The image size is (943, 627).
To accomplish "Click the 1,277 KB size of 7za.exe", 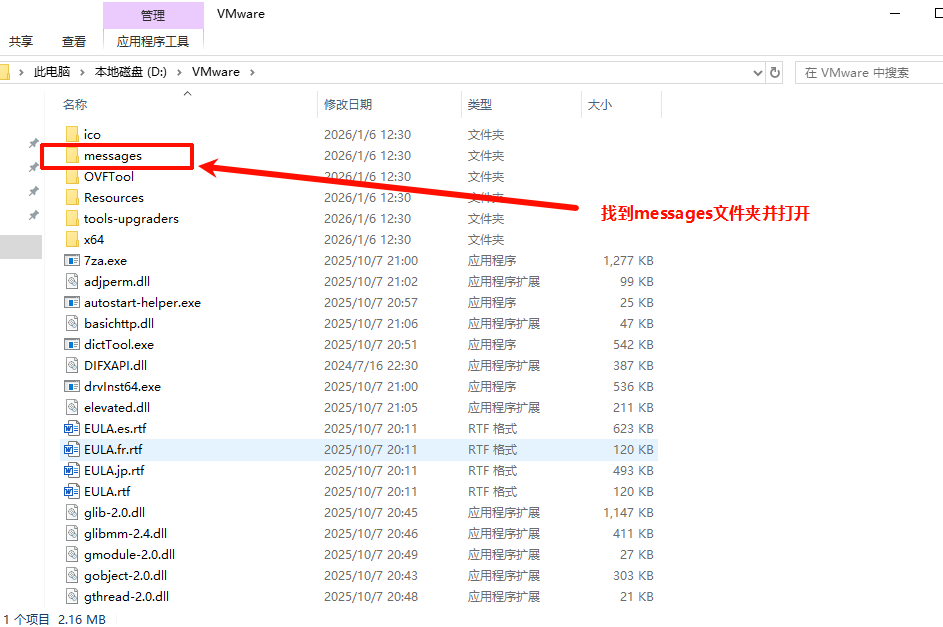I will click(628, 261).
